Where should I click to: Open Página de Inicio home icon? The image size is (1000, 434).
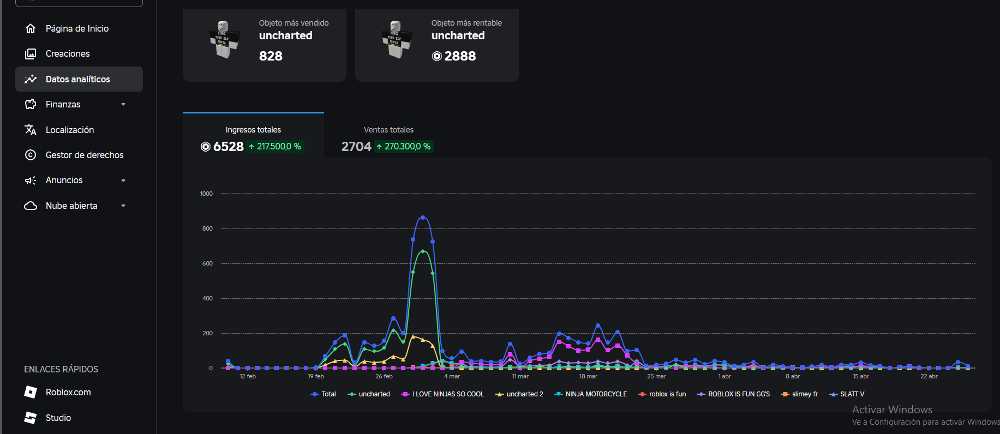[x=30, y=29]
